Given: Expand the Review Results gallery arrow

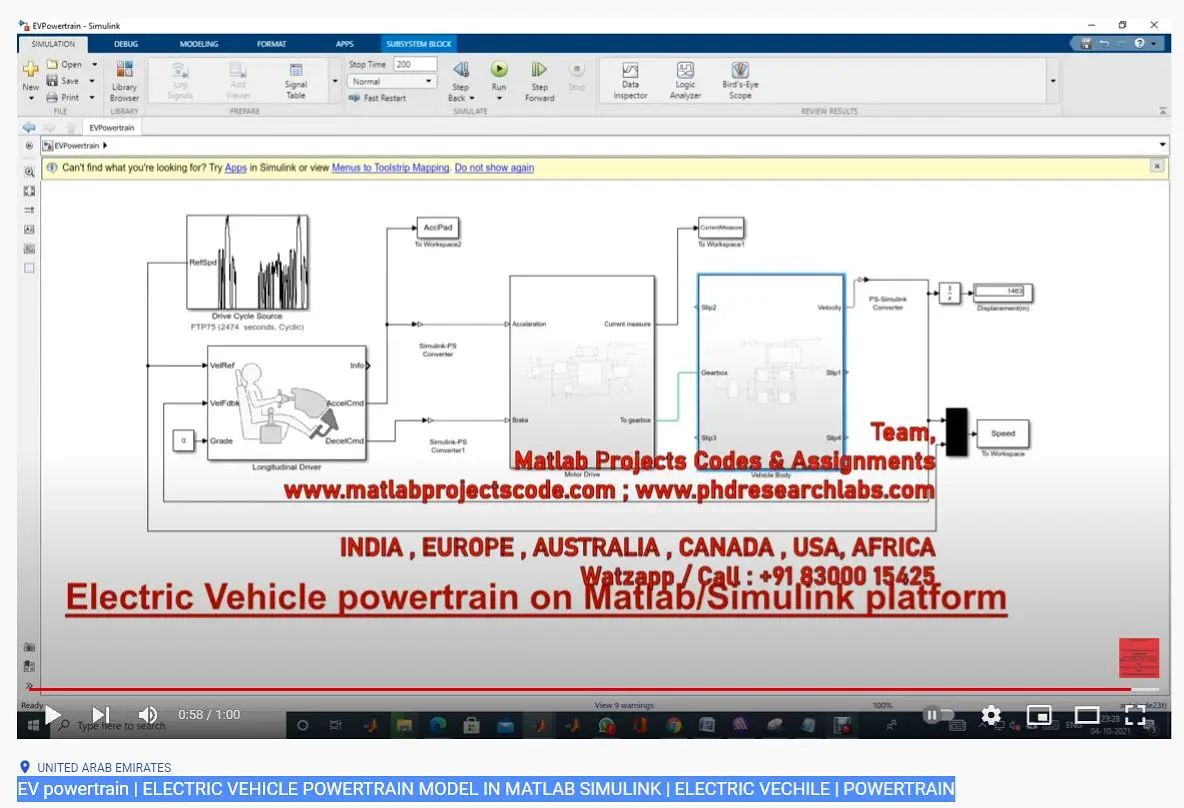Looking at the screenshot, I should (1053, 81).
